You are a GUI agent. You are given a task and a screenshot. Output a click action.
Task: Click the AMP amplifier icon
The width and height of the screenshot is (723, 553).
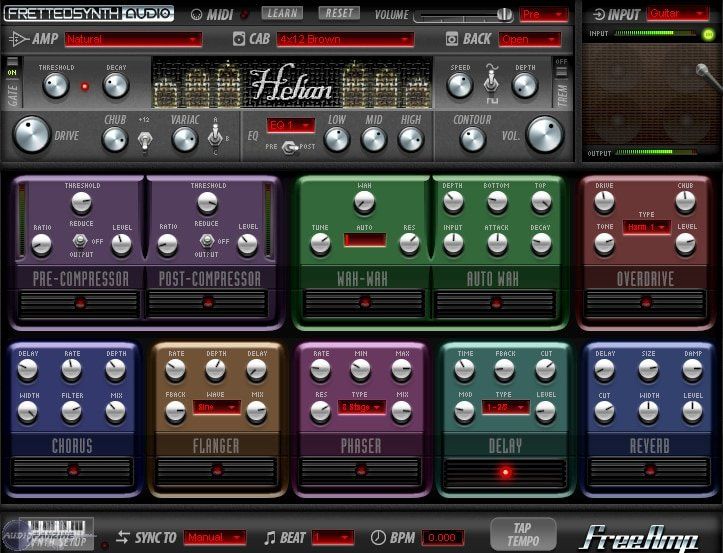click(19, 39)
